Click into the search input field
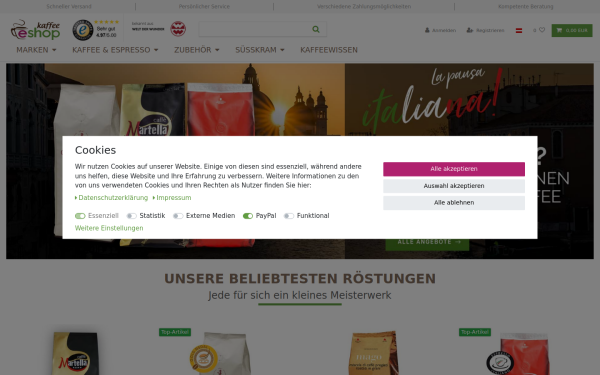This screenshot has width=600, height=375. [256, 29]
